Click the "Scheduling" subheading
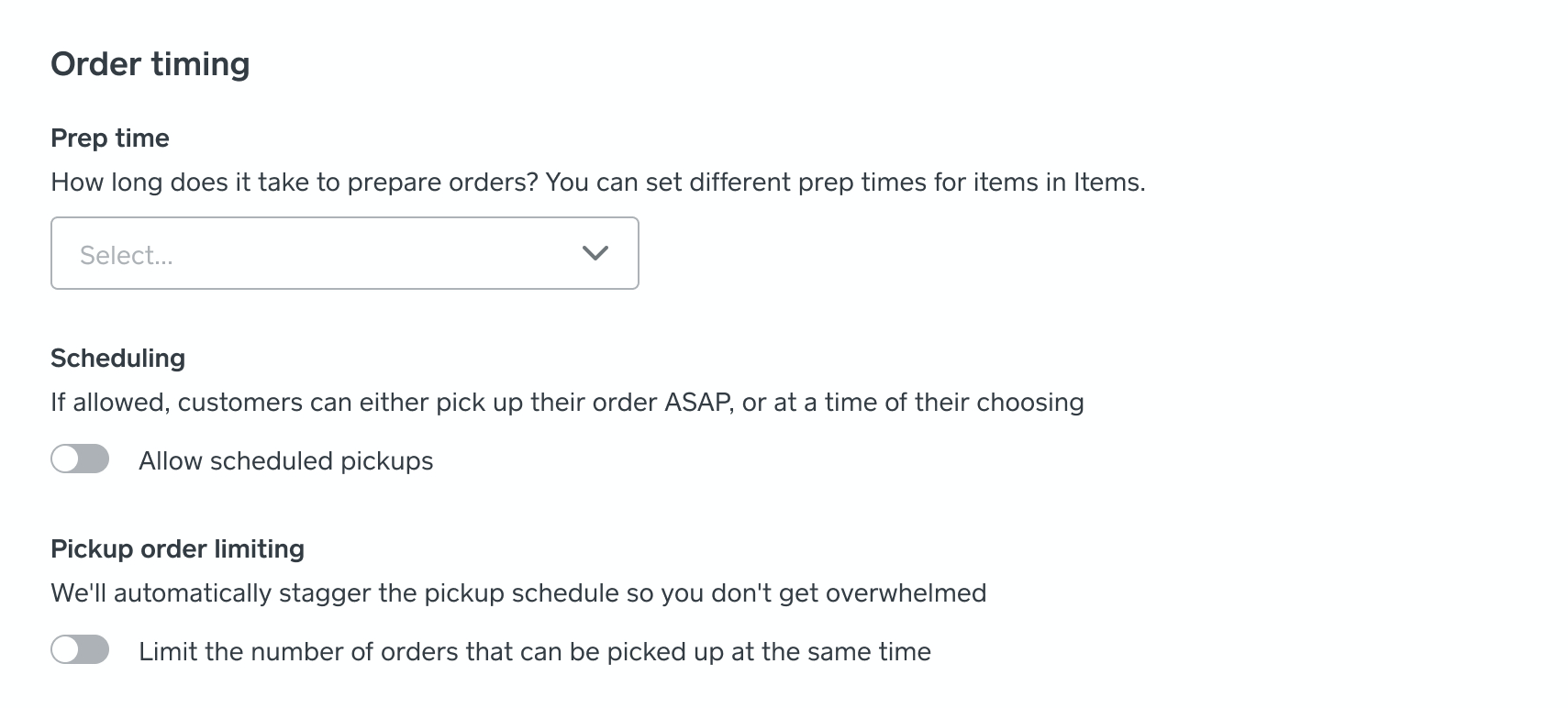The image size is (1568, 708). tap(117, 358)
